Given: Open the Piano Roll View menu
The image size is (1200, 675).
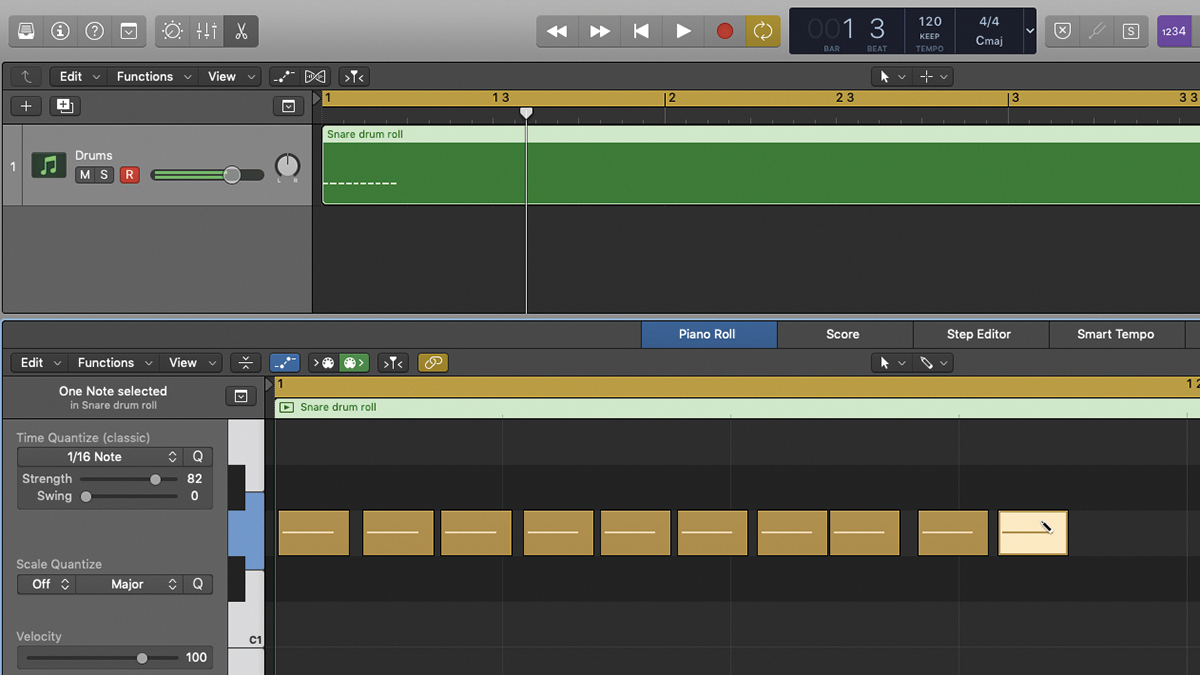Looking at the screenshot, I should pyautogui.click(x=191, y=363).
